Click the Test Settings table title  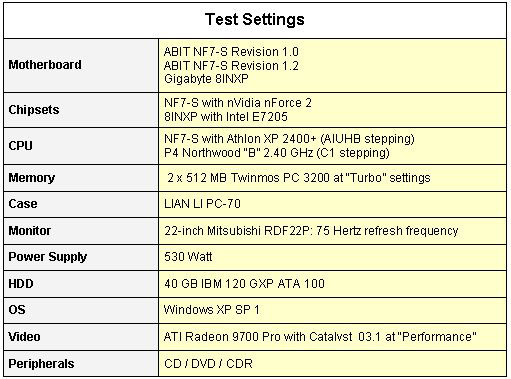(255, 19)
